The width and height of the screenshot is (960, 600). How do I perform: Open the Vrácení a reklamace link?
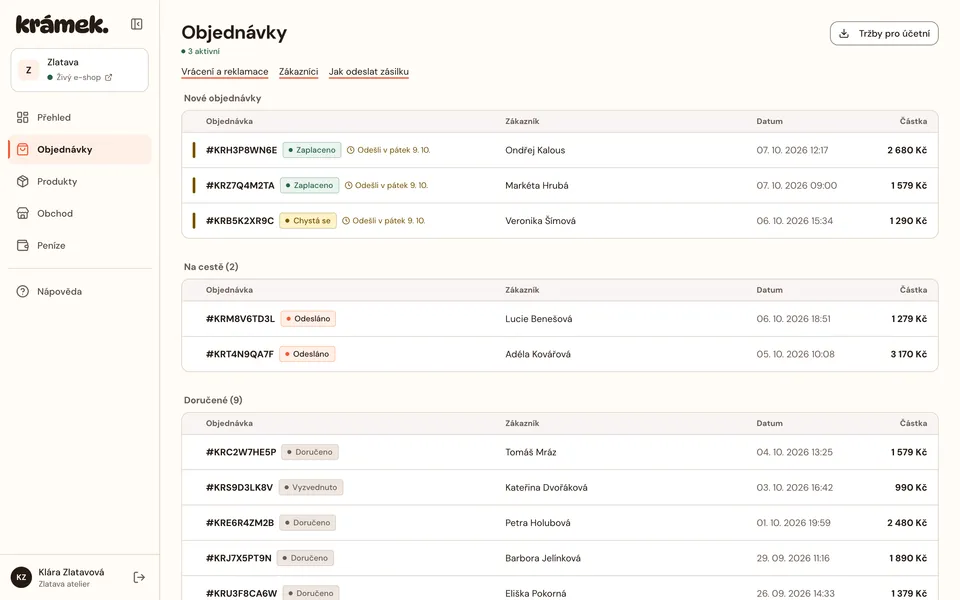(225, 72)
